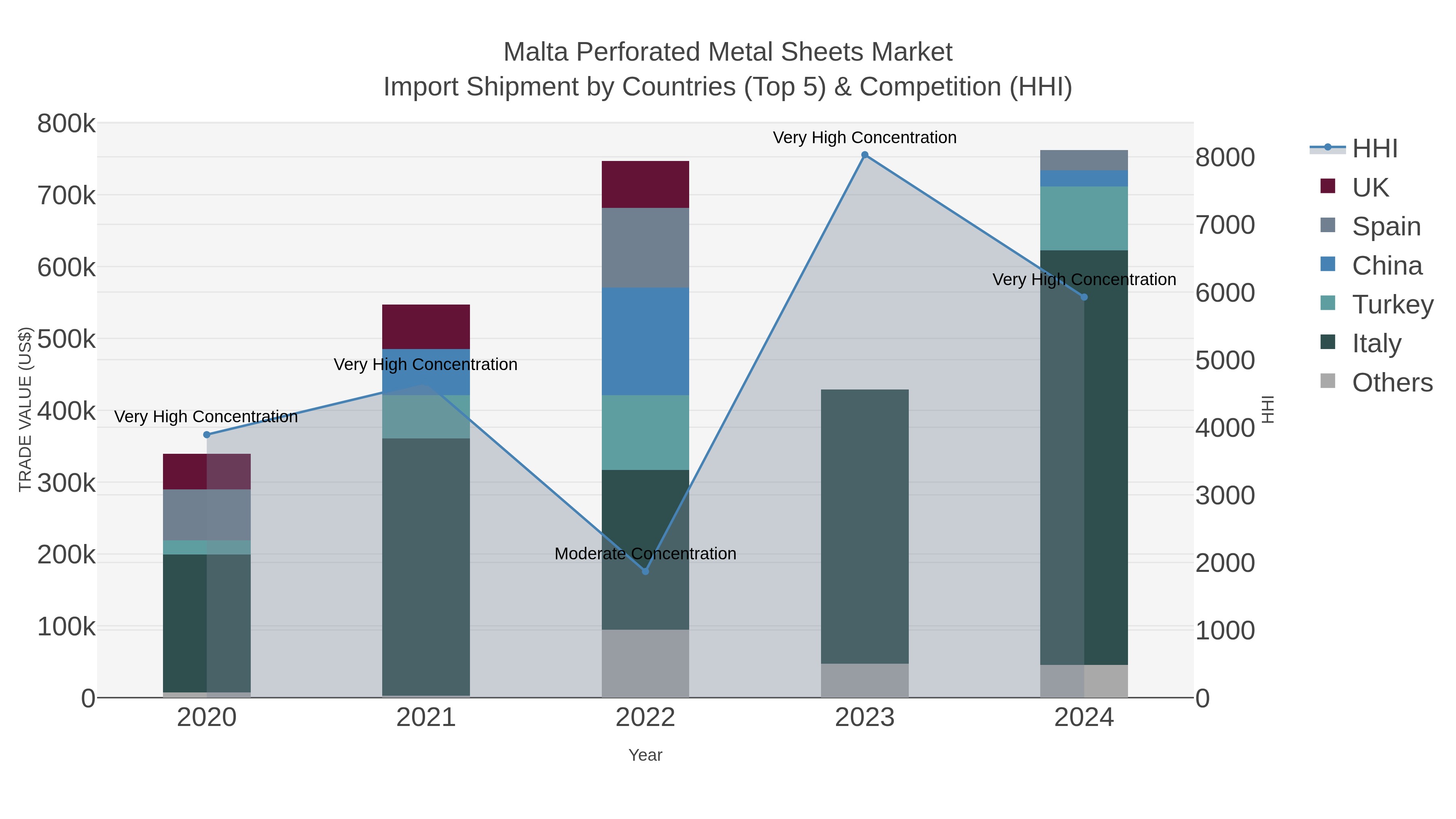Click the Spain segment of the 2022 bar

coord(645,248)
